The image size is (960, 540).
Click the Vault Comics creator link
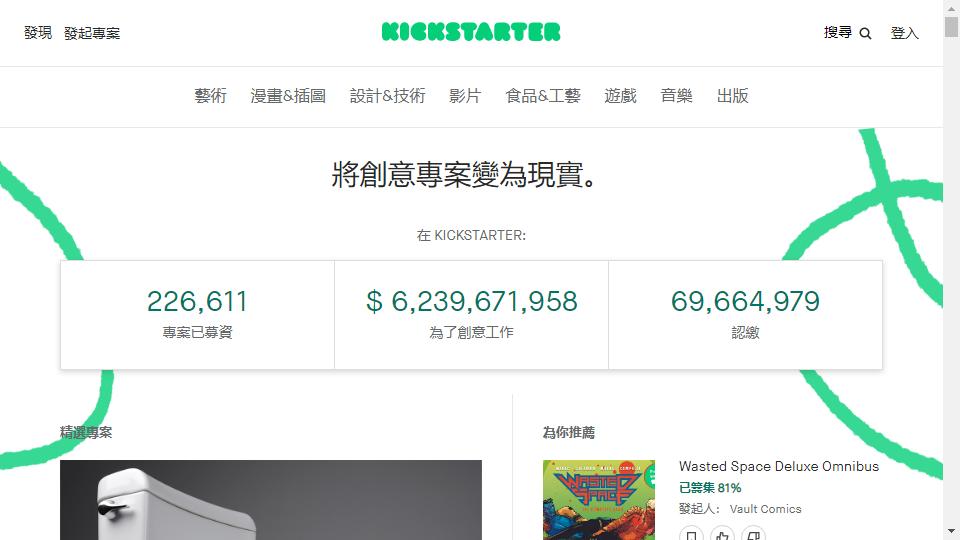pos(765,509)
